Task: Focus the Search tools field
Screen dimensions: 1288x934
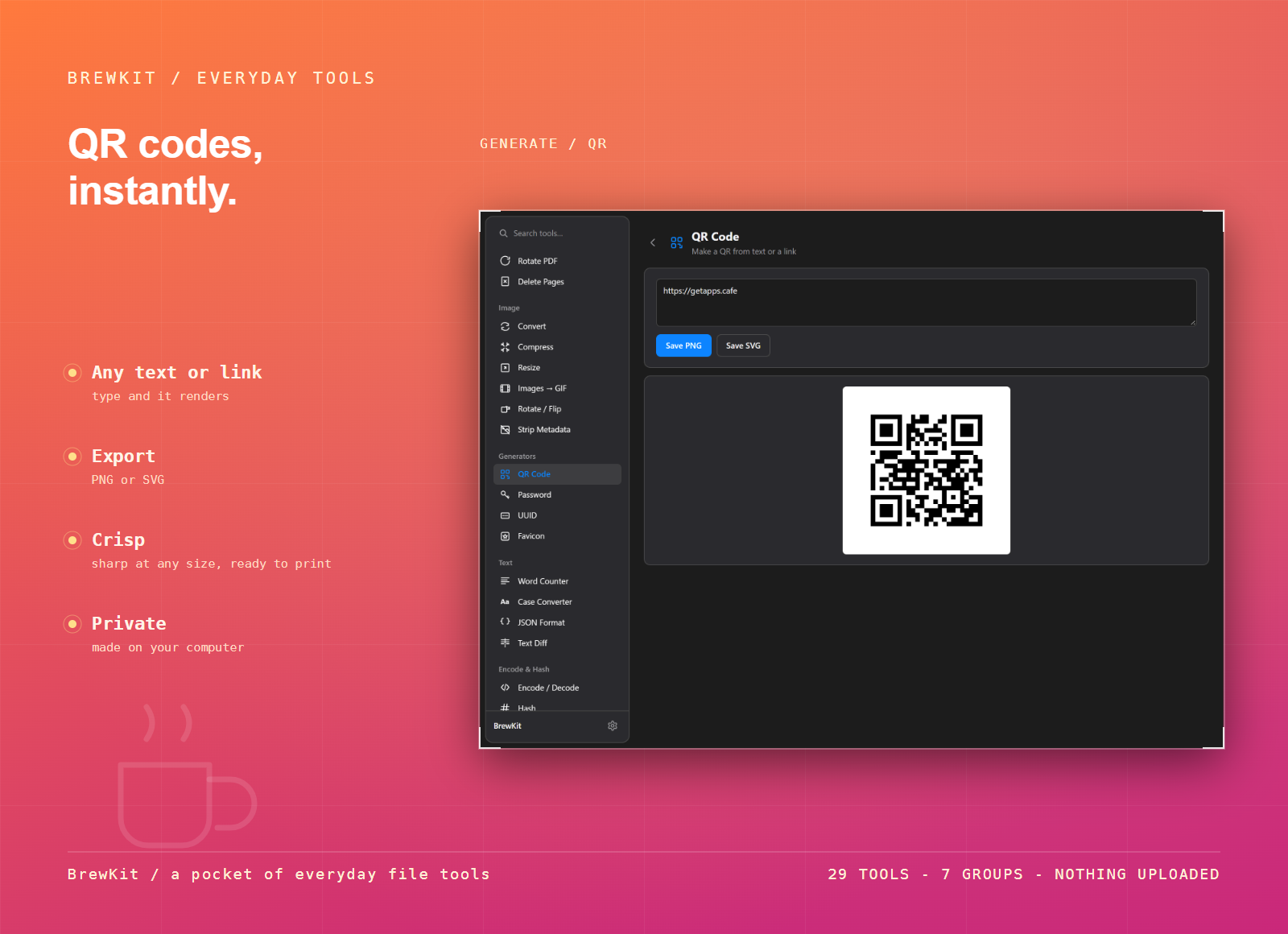Action: pos(557,233)
